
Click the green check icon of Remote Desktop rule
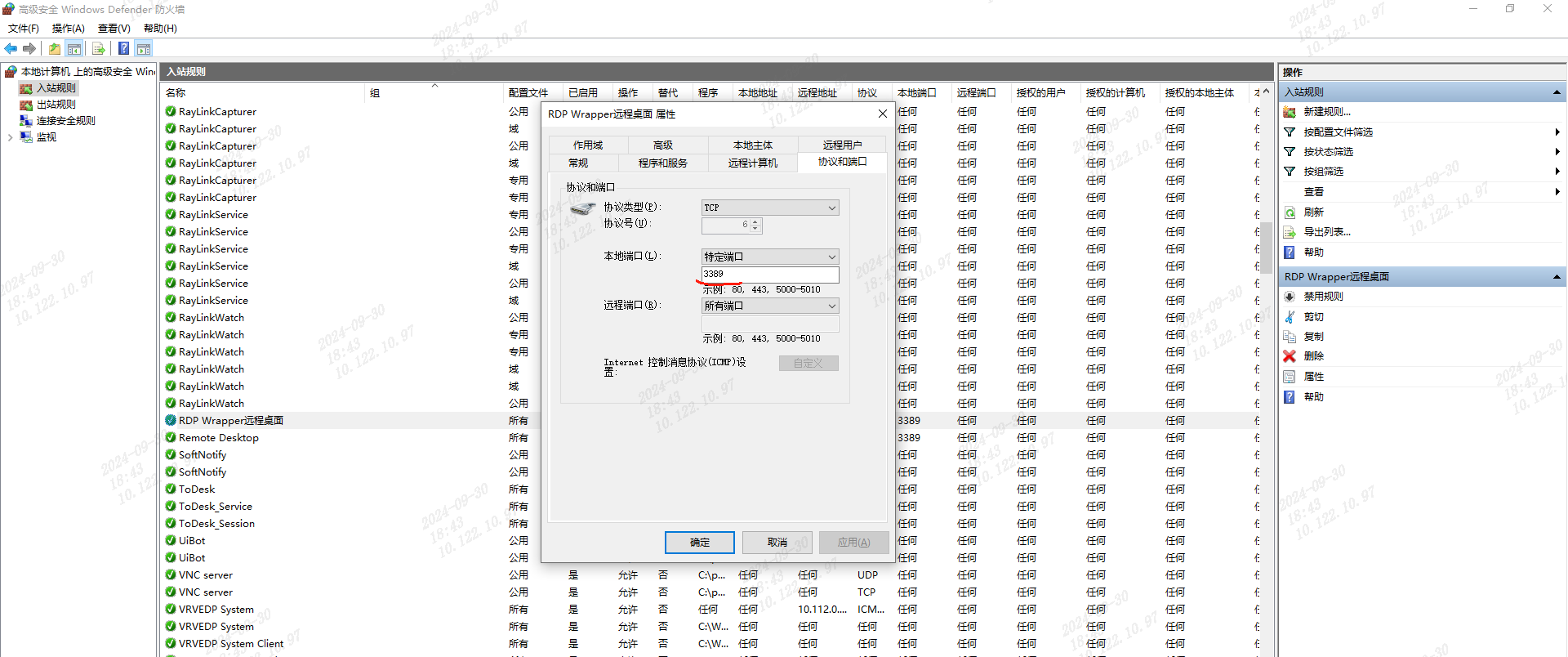pyautogui.click(x=171, y=437)
